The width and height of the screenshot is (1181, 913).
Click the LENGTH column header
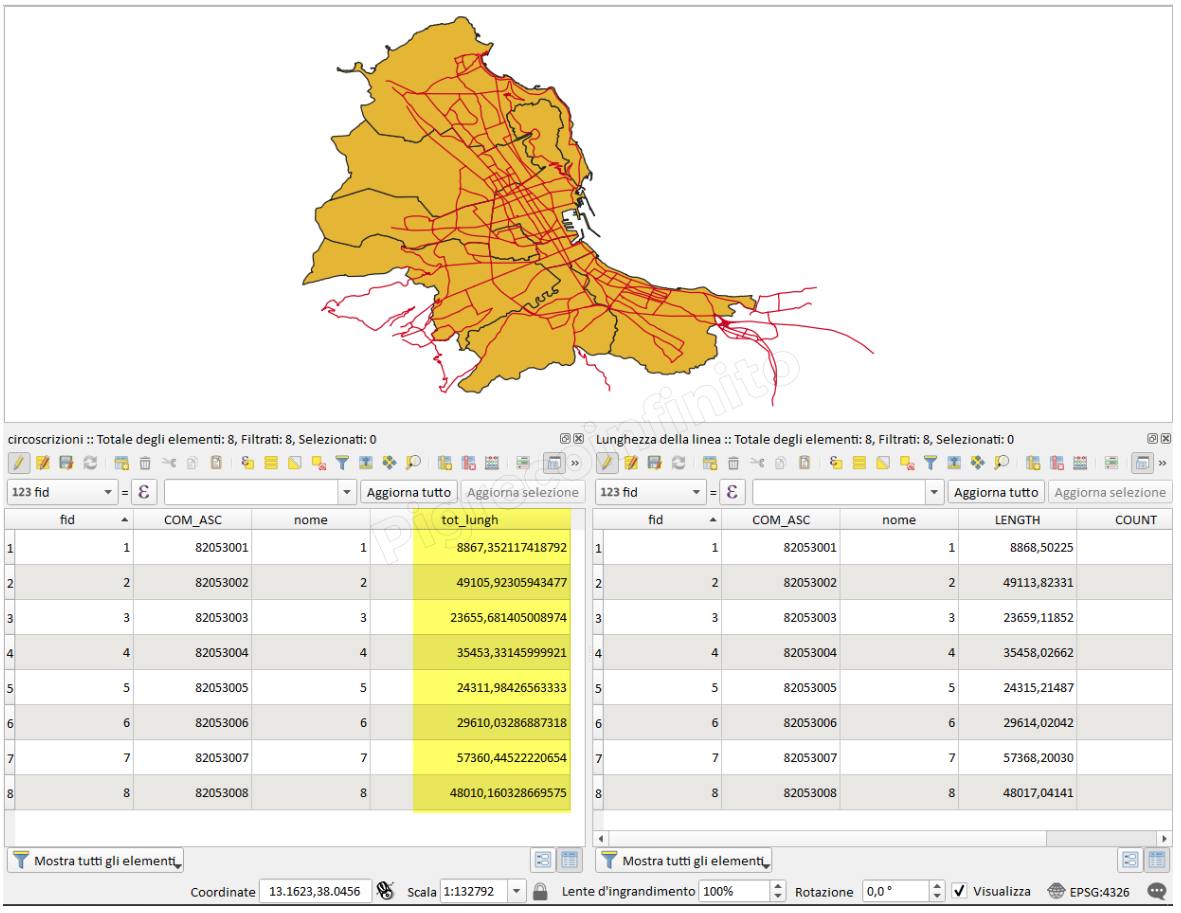[1017, 520]
